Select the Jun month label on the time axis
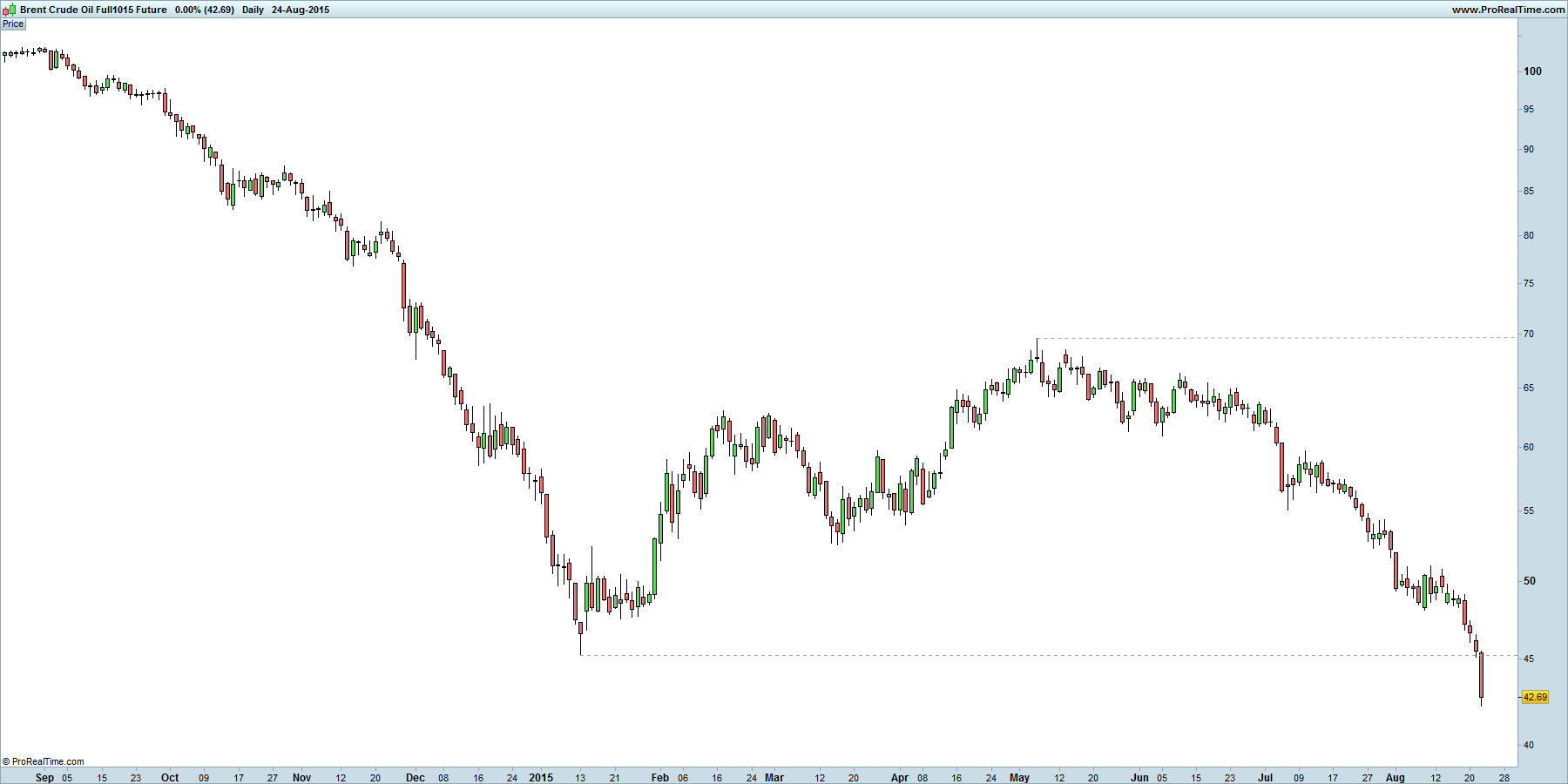This screenshot has width=1568, height=784. click(x=1139, y=778)
